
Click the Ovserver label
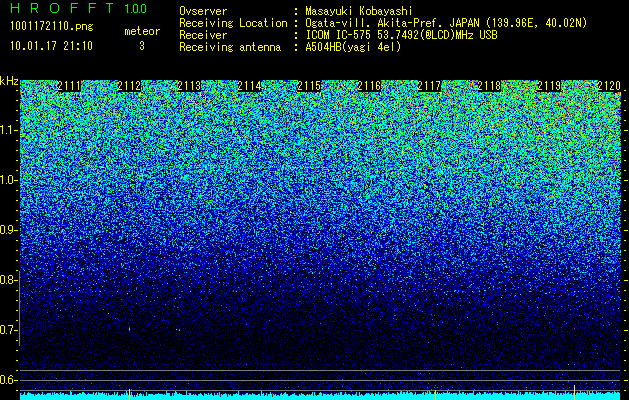click(203, 11)
